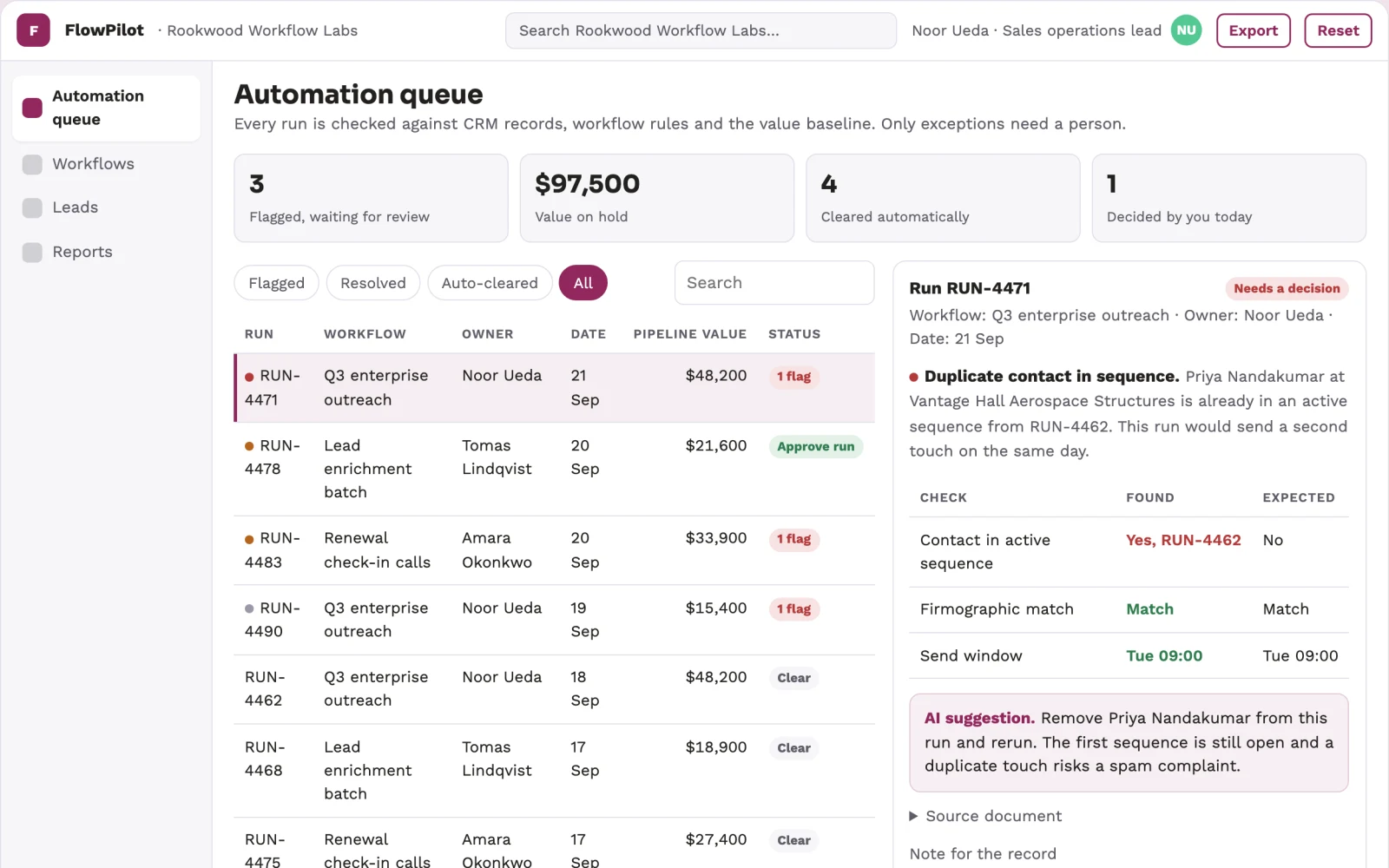Click the Status column header
Image resolution: width=1389 pixels, height=868 pixels.
793,334
